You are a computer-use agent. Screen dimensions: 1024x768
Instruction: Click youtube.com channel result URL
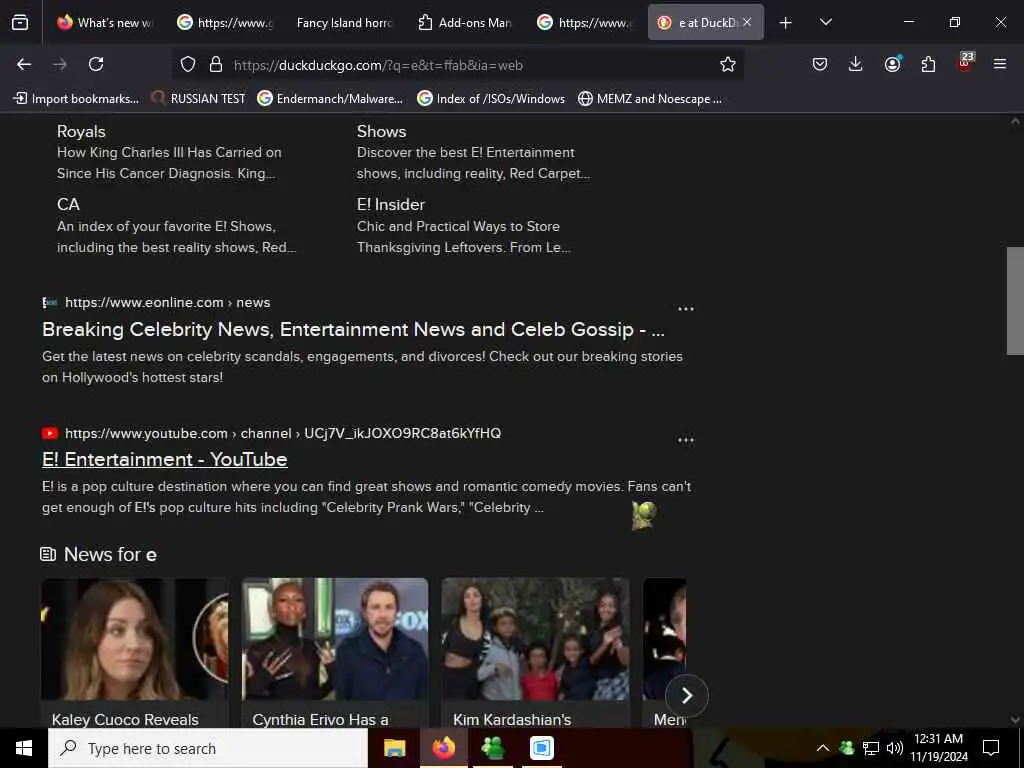[x=283, y=433]
